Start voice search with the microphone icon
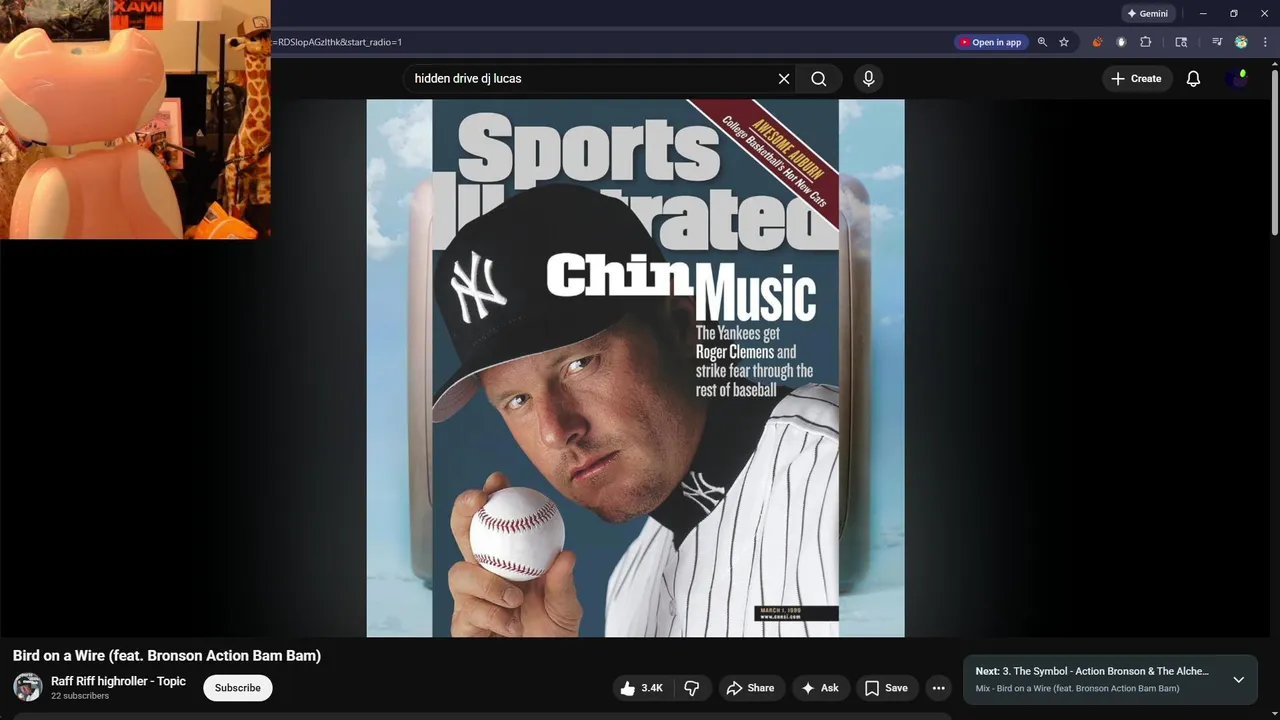This screenshot has width=1280, height=720. pos(868,79)
